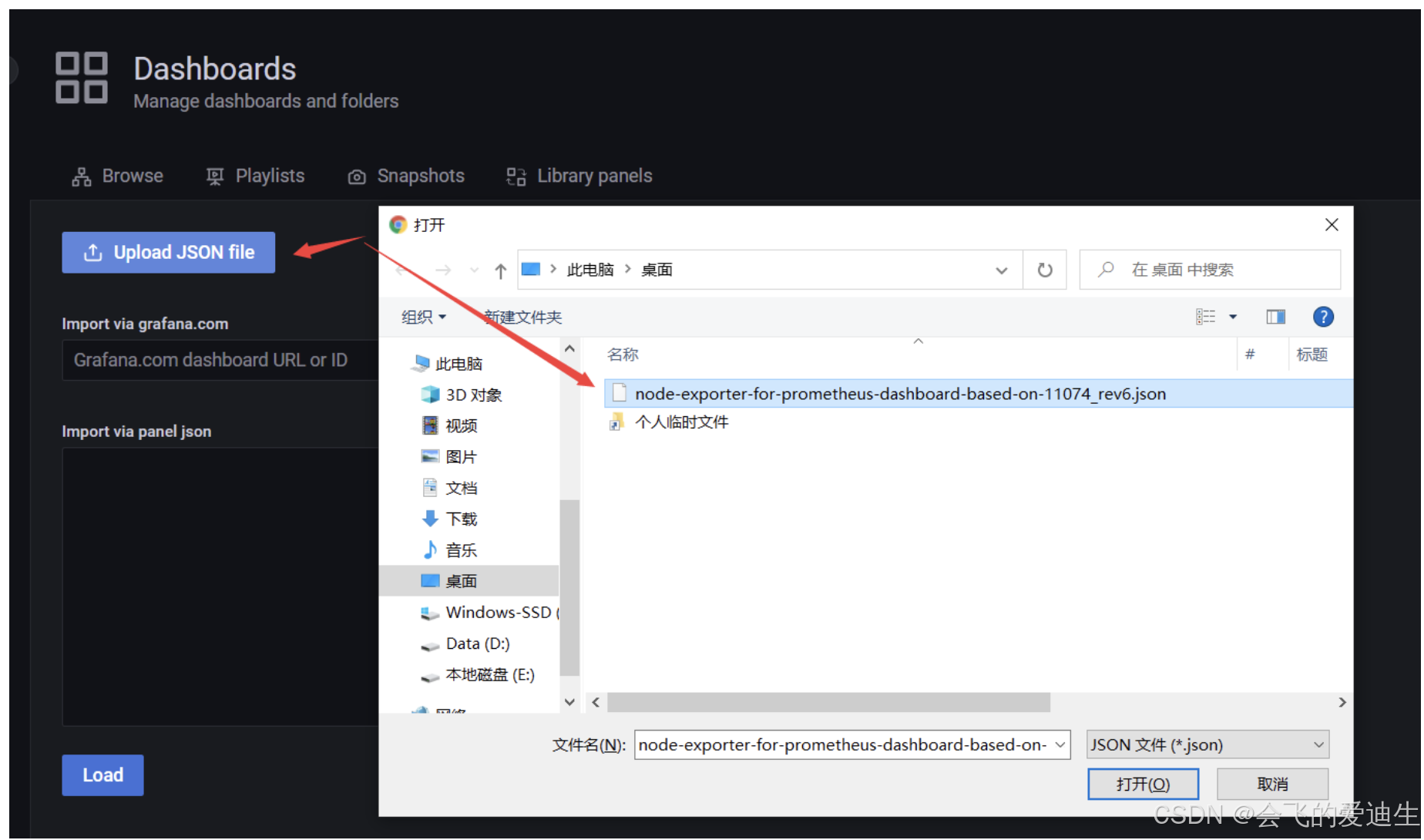Refresh the folder with the refresh icon

[1045, 270]
